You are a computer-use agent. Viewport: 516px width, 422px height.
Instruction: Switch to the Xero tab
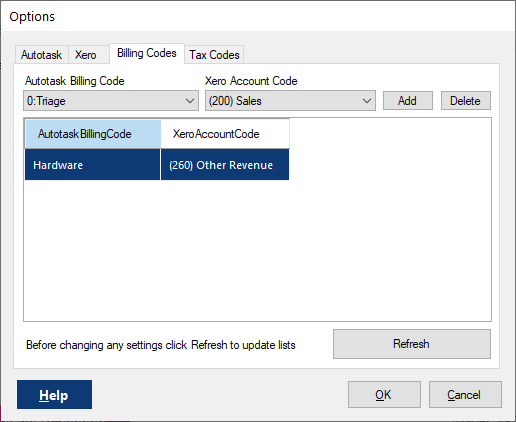point(86,55)
